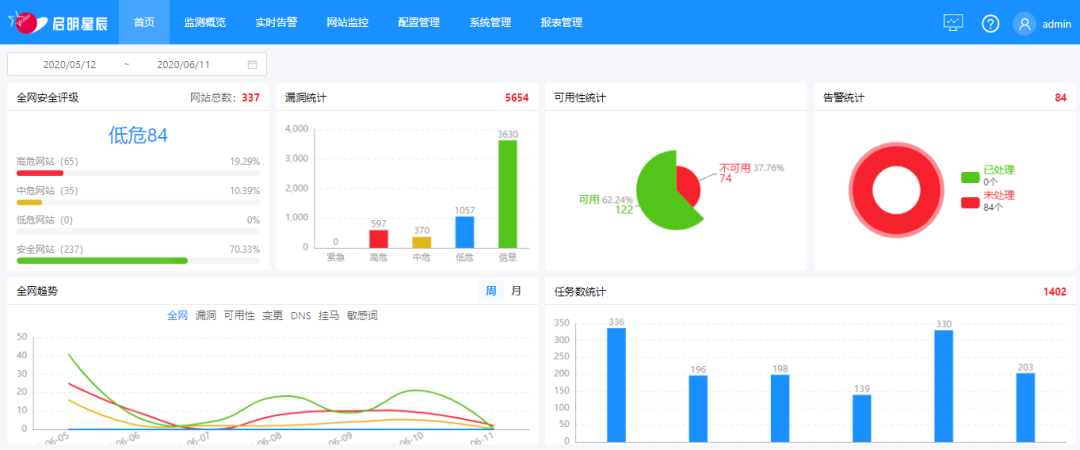Viewport: 1080px width, 450px height.
Task: Click the red 高危网站 progress bar
Action: [x=40, y=173]
